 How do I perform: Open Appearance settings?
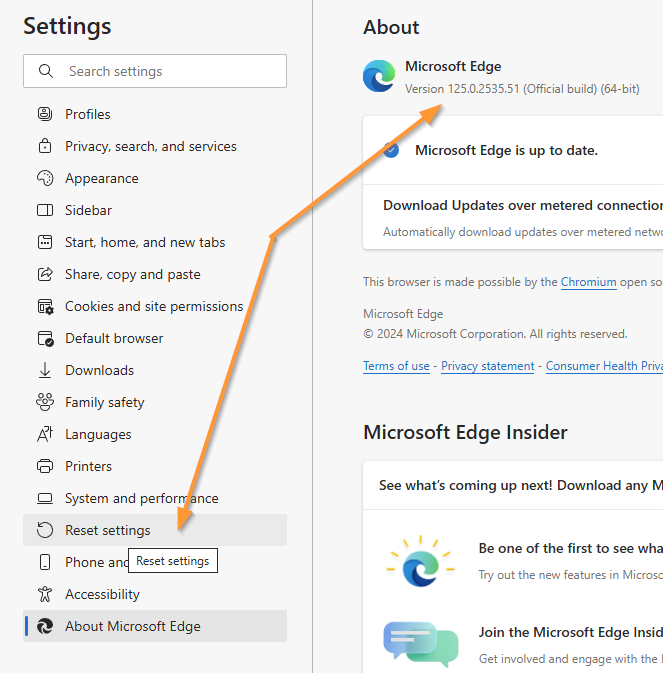(x=102, y=178)
